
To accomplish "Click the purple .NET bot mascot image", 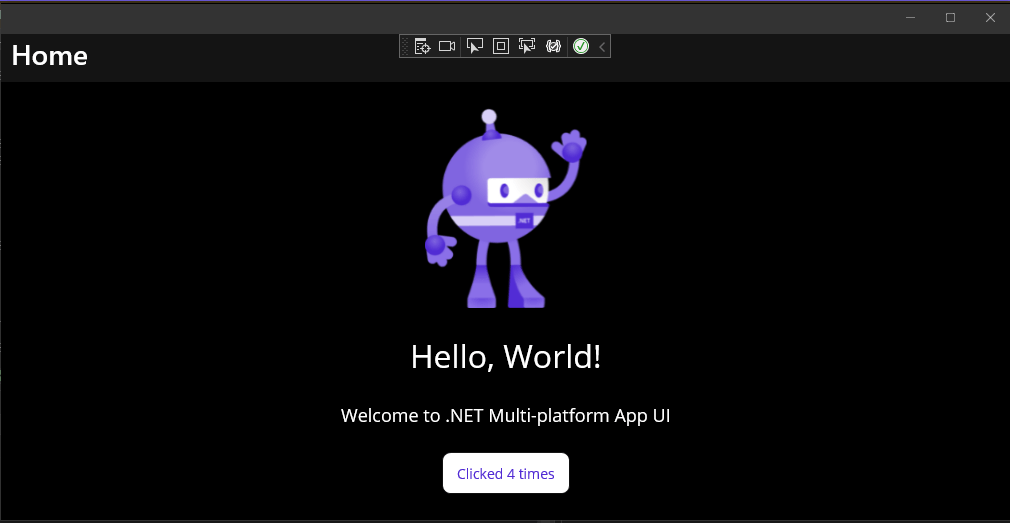I will (x=497, y=210).
